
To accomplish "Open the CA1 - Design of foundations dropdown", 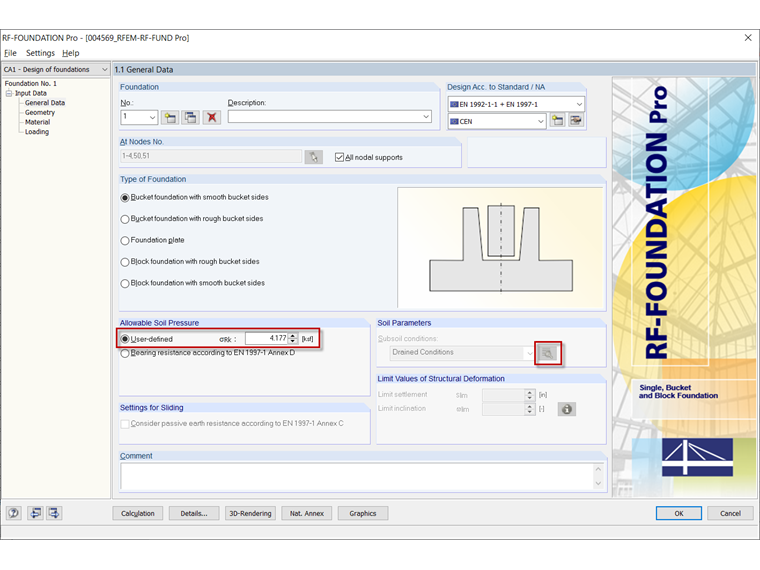I will coord(105,69).
